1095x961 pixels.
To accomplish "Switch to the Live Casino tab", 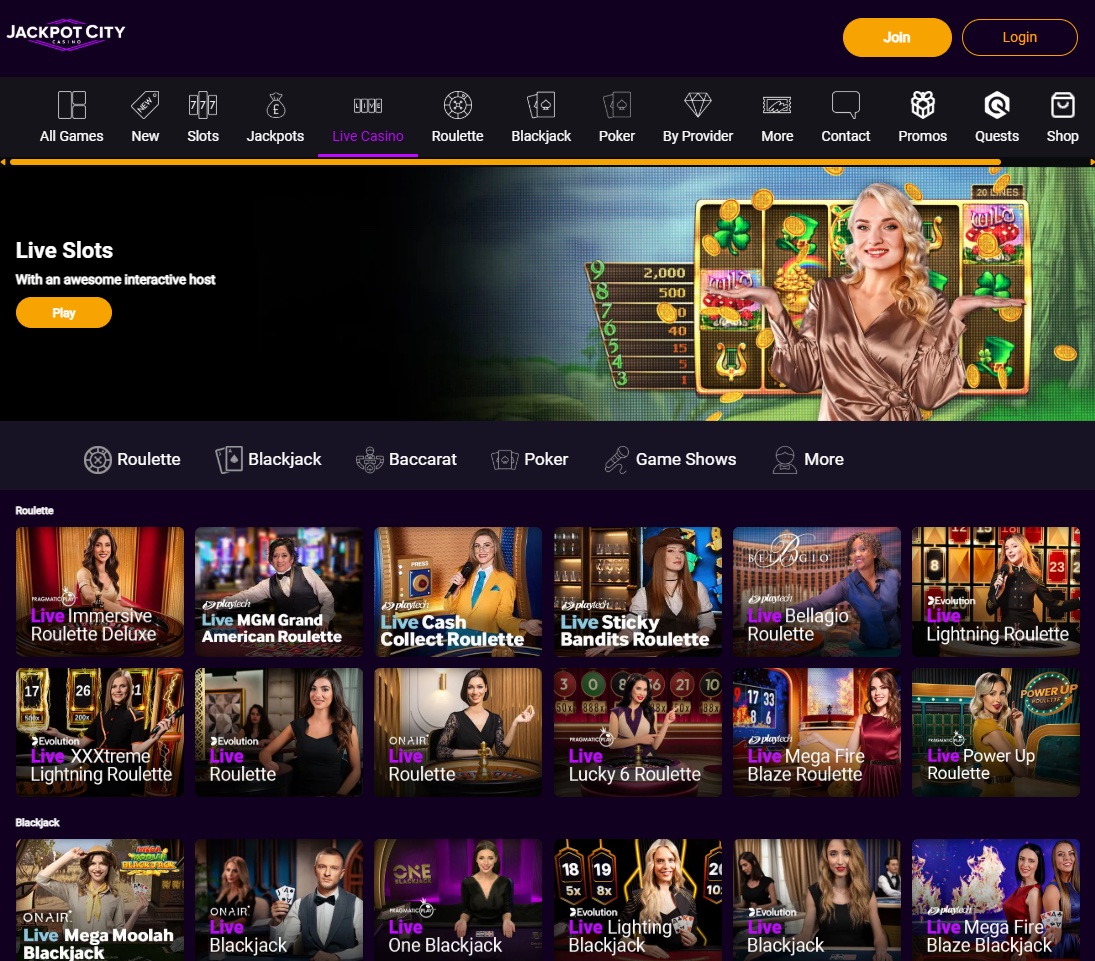I will 367,117.
